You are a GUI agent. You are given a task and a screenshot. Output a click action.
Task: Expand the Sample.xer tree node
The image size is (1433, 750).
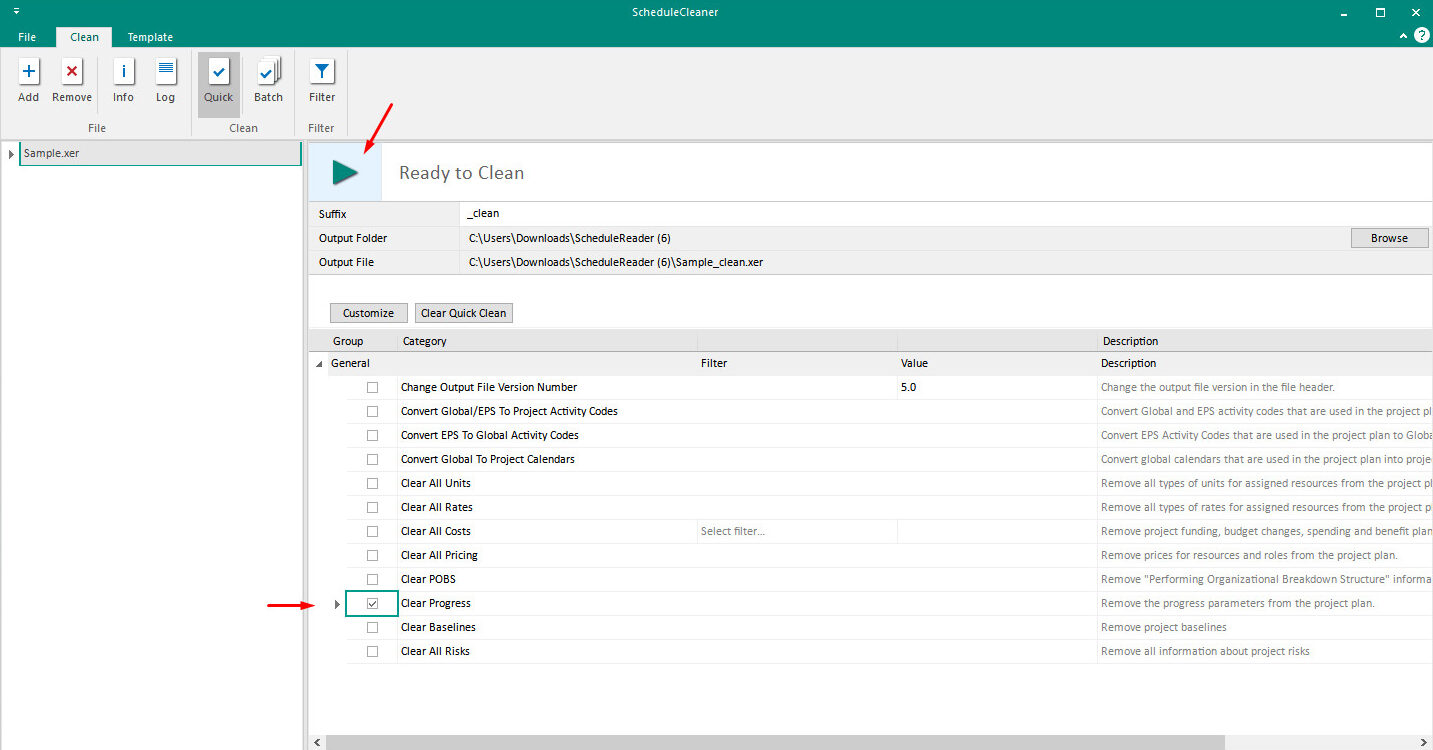(11, 154)
